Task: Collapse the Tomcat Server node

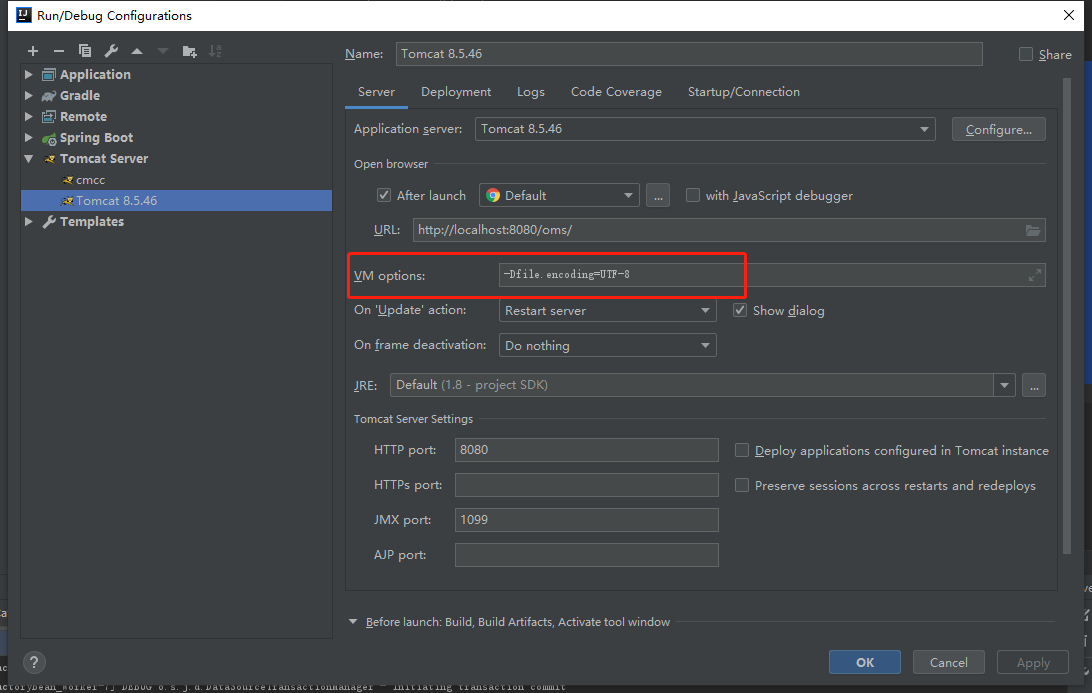Action: click(29, 159)
